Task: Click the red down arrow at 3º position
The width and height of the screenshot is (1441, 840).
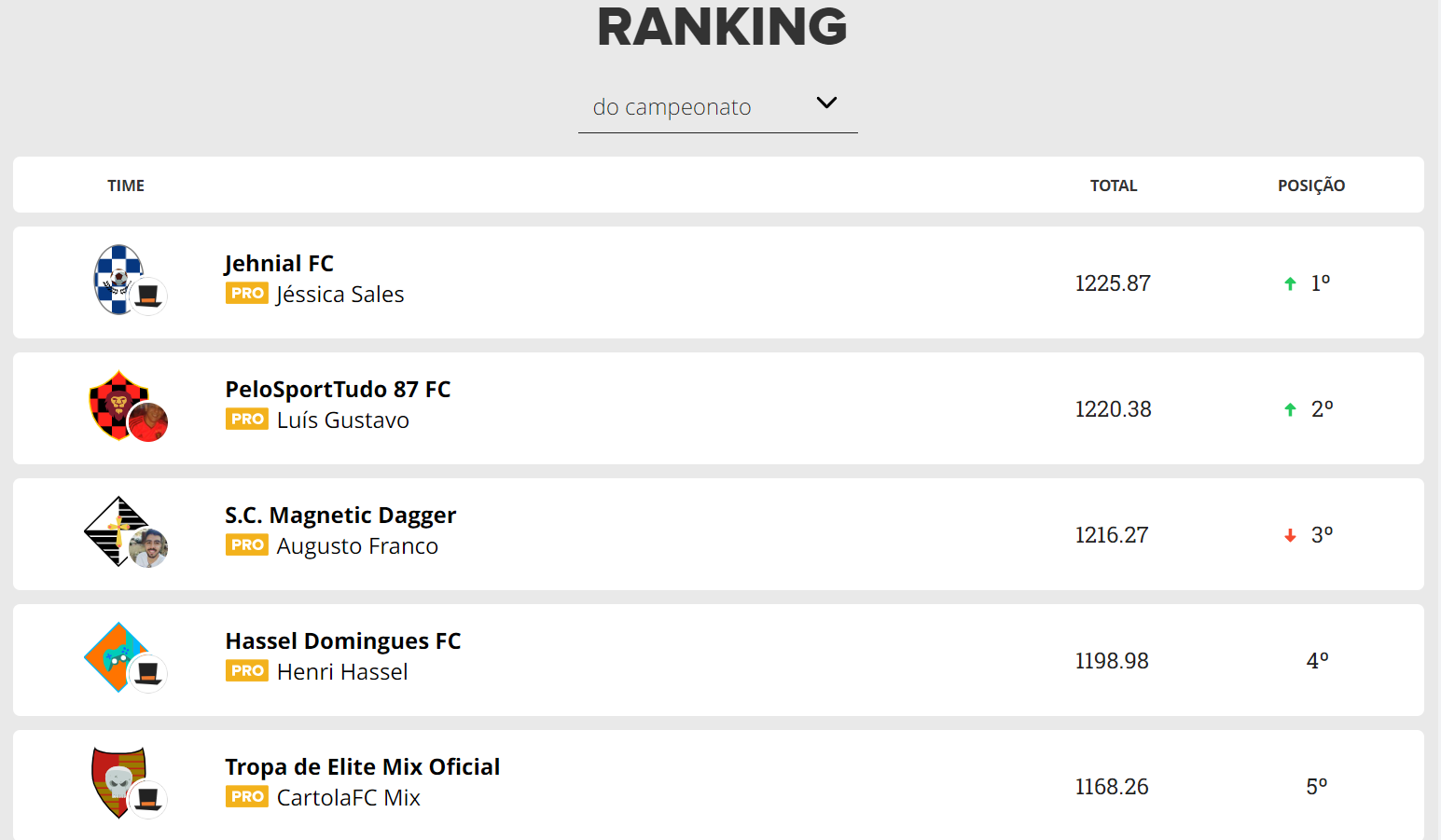Action: pos(1290,535)
